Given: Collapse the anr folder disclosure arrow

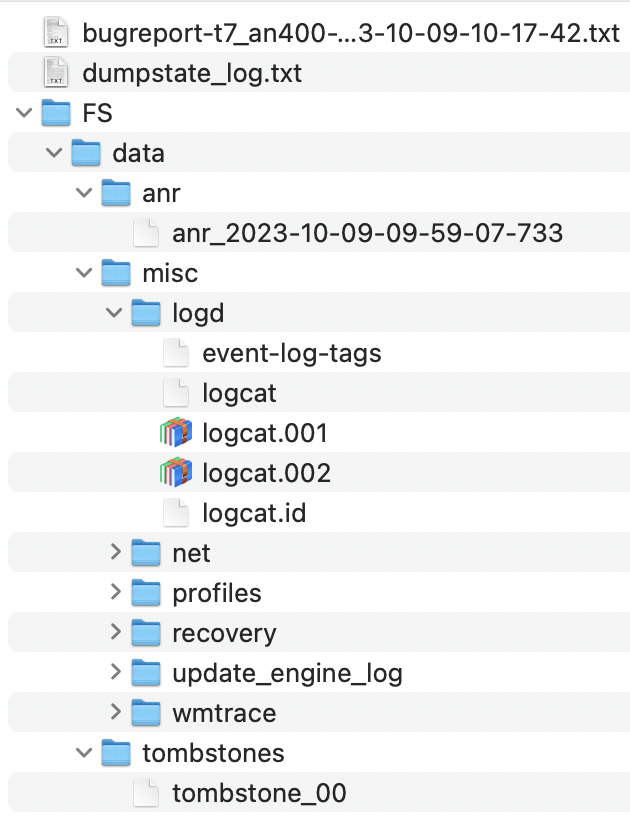Looking at the screenshot, I should coord(84,193).
